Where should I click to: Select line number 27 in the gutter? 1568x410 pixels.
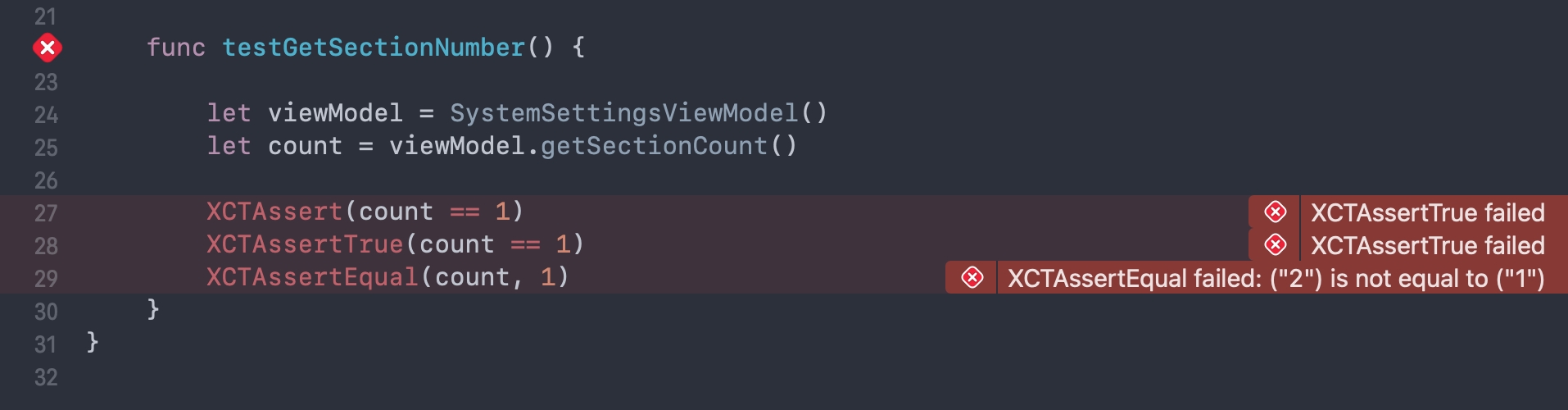46,213
